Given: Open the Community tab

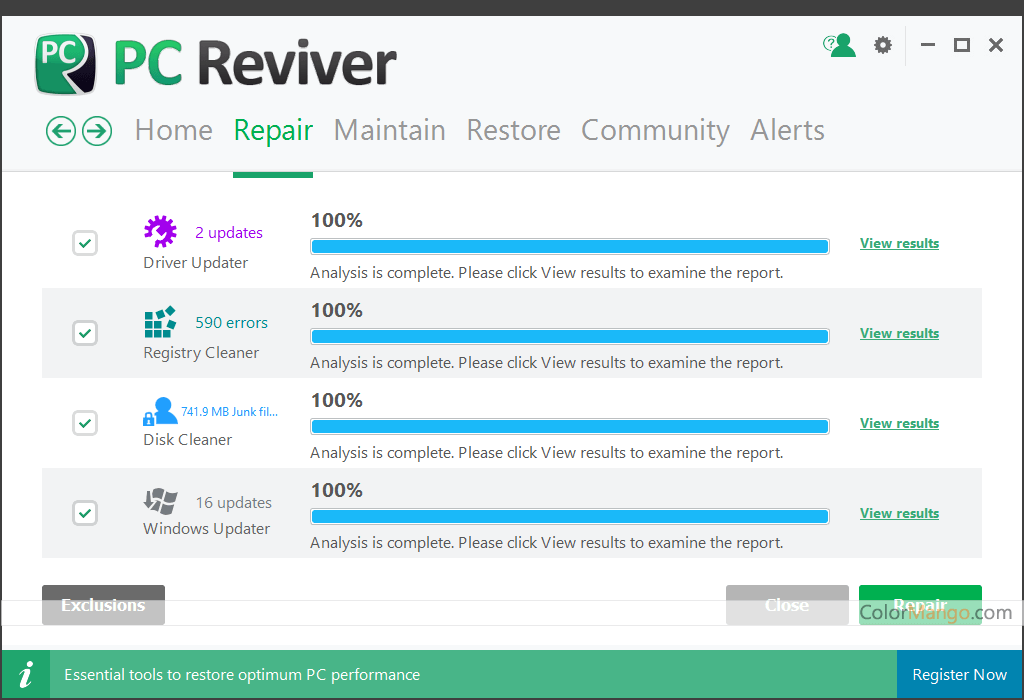Looking at the screenshot, I should pos(655,131).
